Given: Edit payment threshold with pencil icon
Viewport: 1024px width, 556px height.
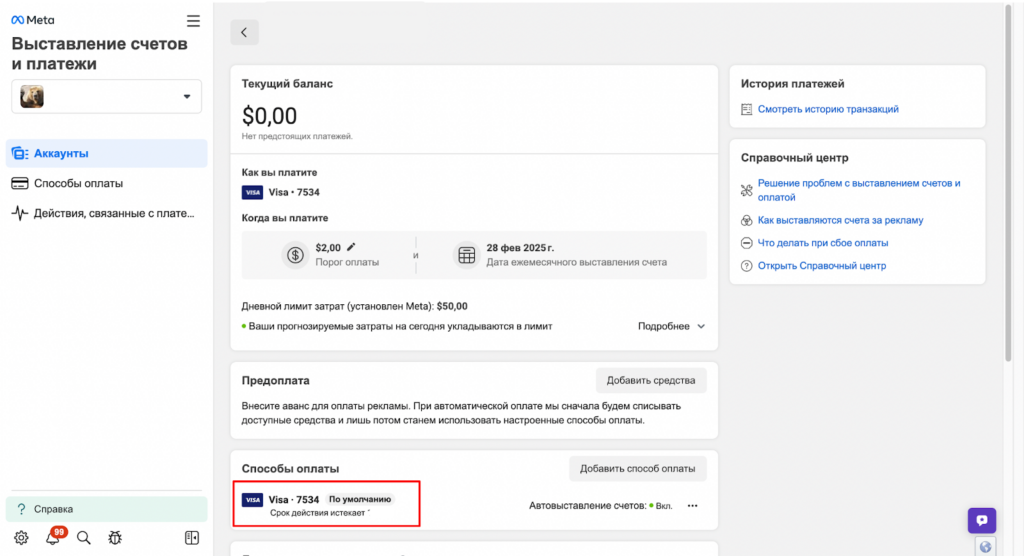Looking at the screenshot, I should pos(351,247).
